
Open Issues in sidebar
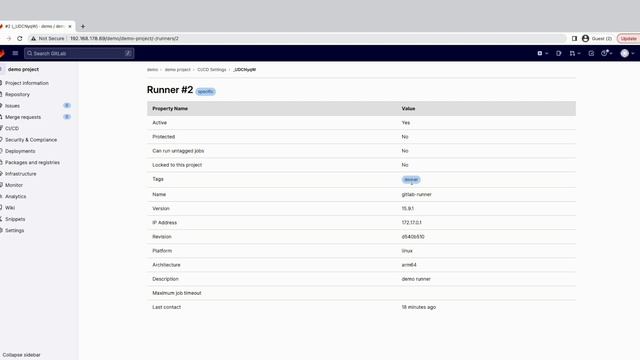coord(12,106)
